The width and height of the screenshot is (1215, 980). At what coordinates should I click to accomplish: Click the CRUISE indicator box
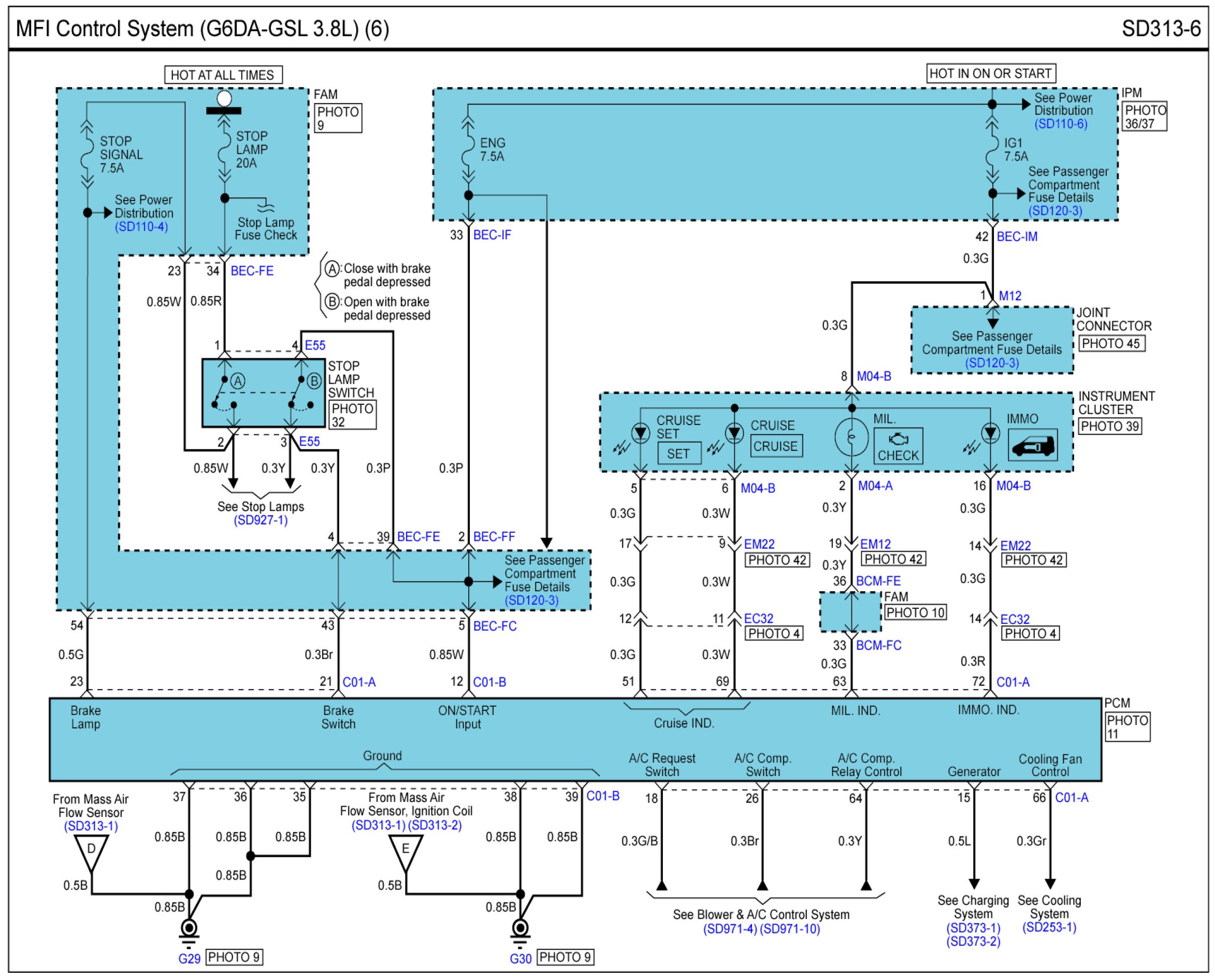click(776, 446)
